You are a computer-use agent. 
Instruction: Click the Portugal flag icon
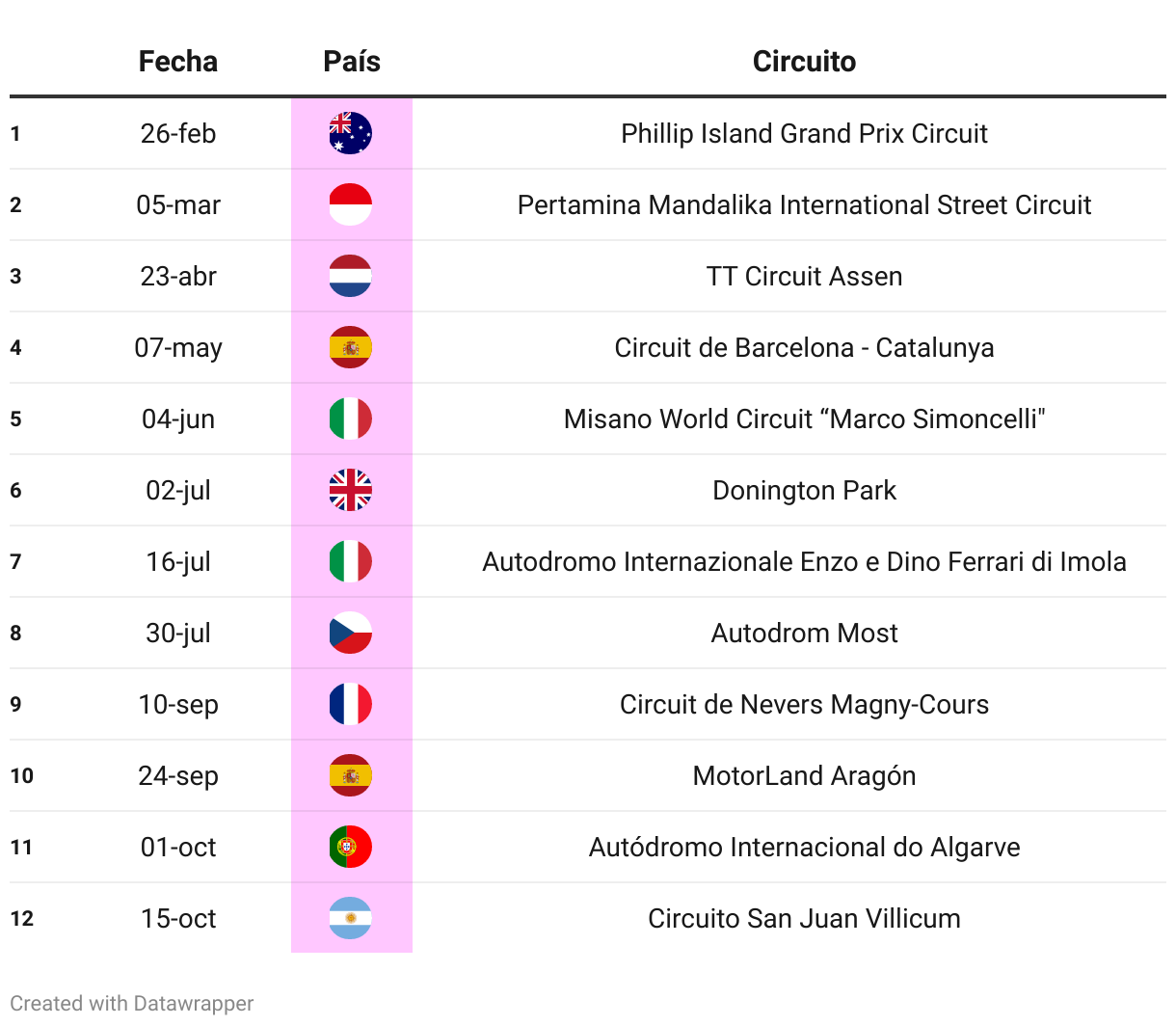(351, 847)
